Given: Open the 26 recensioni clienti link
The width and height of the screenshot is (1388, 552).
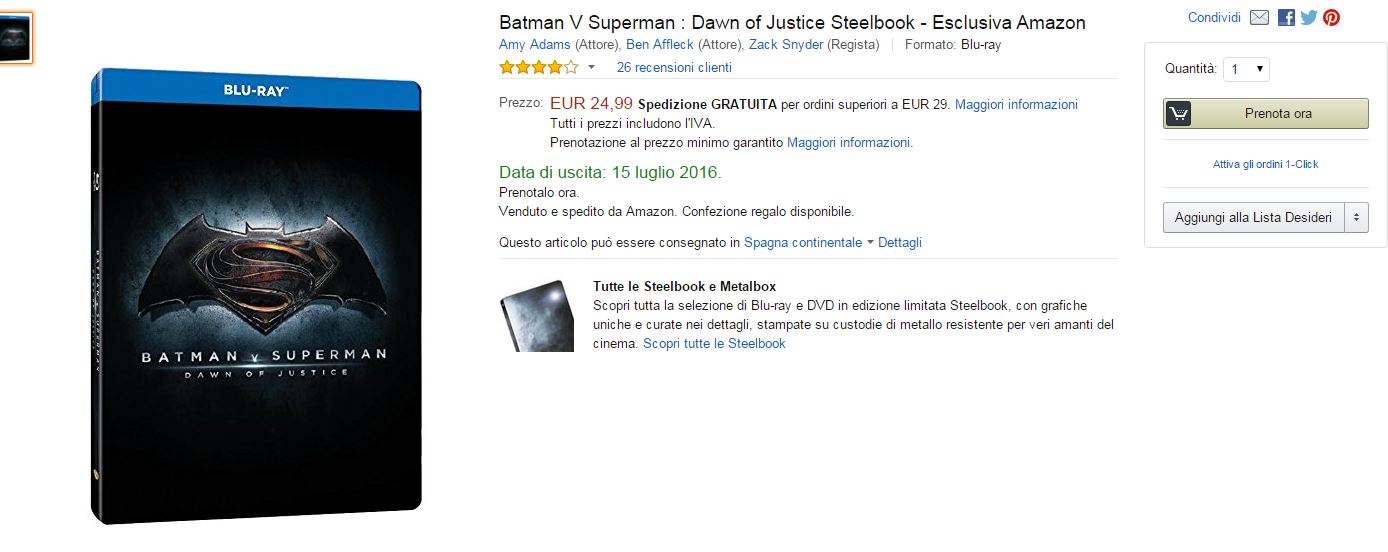Looking at the screenshot, I should tap(674, 68).
